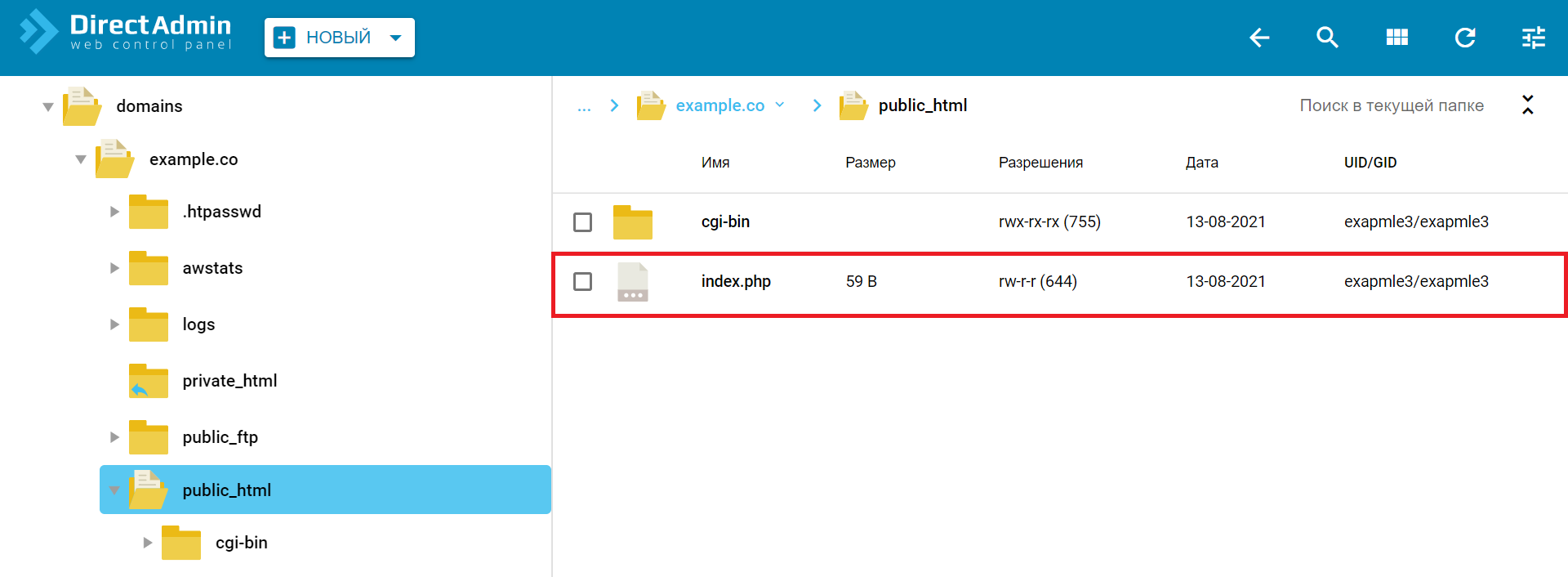Switch to grid view icon
Viewport: 1568px width, 577px height.
[1396, 38]
